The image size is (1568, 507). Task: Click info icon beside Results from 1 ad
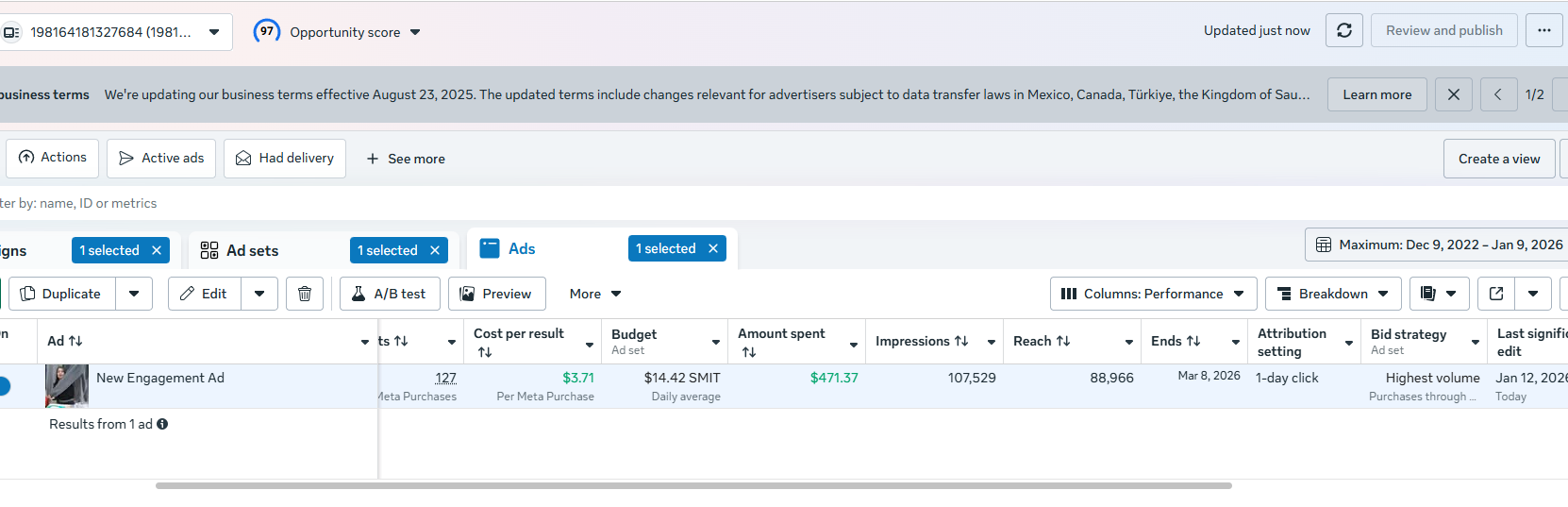tap(162, 424)
